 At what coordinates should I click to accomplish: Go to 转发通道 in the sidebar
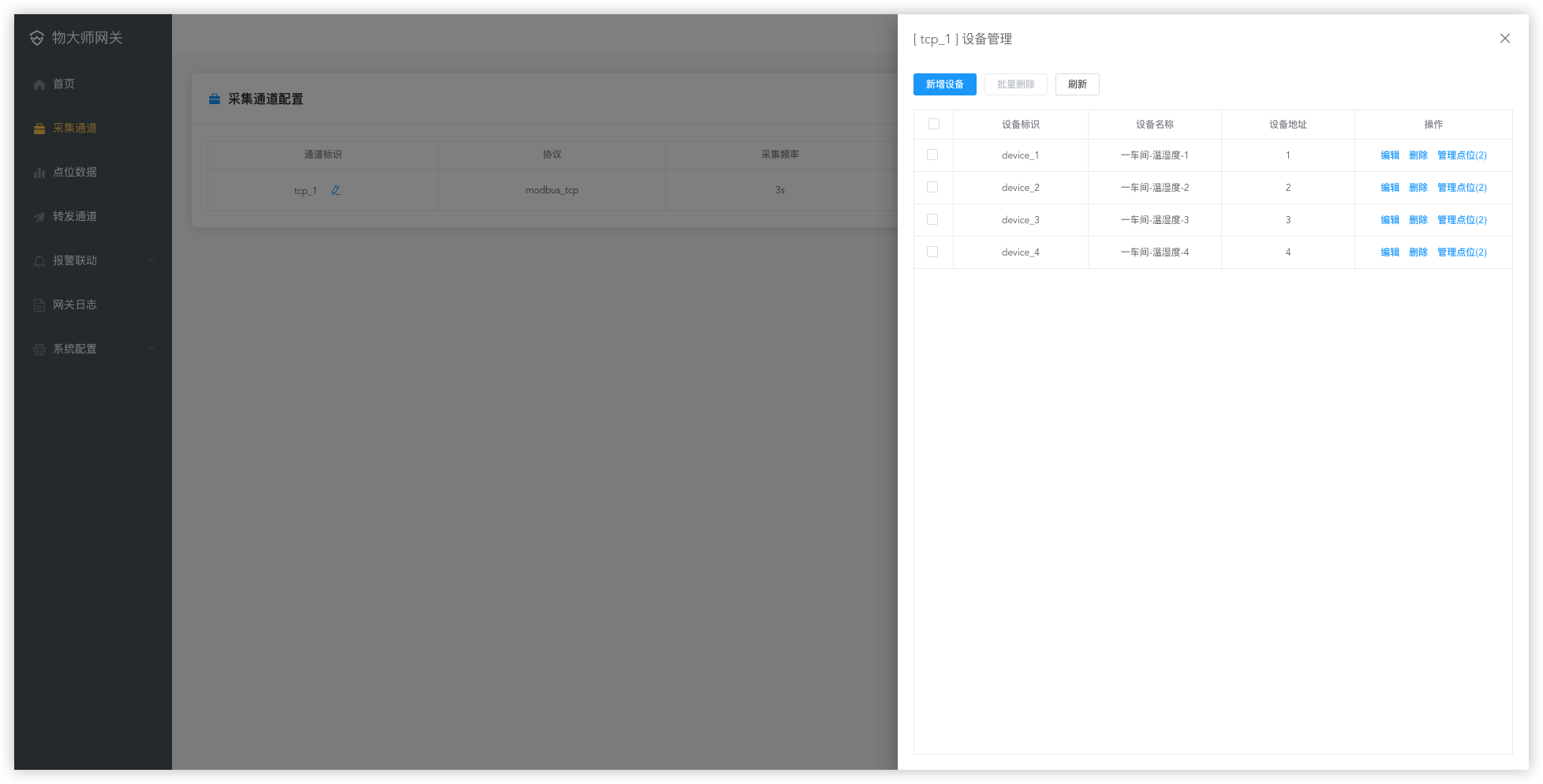[x=75, y=216]
